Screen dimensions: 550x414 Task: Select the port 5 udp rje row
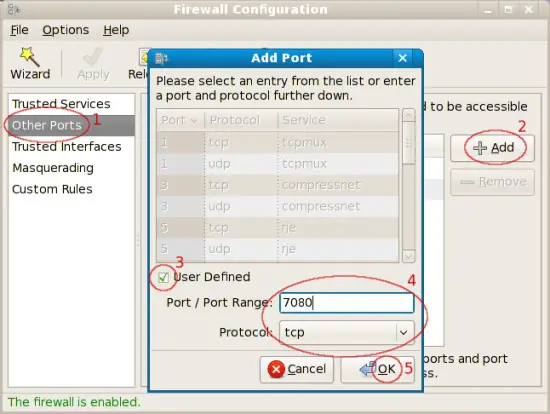point(277,249)
